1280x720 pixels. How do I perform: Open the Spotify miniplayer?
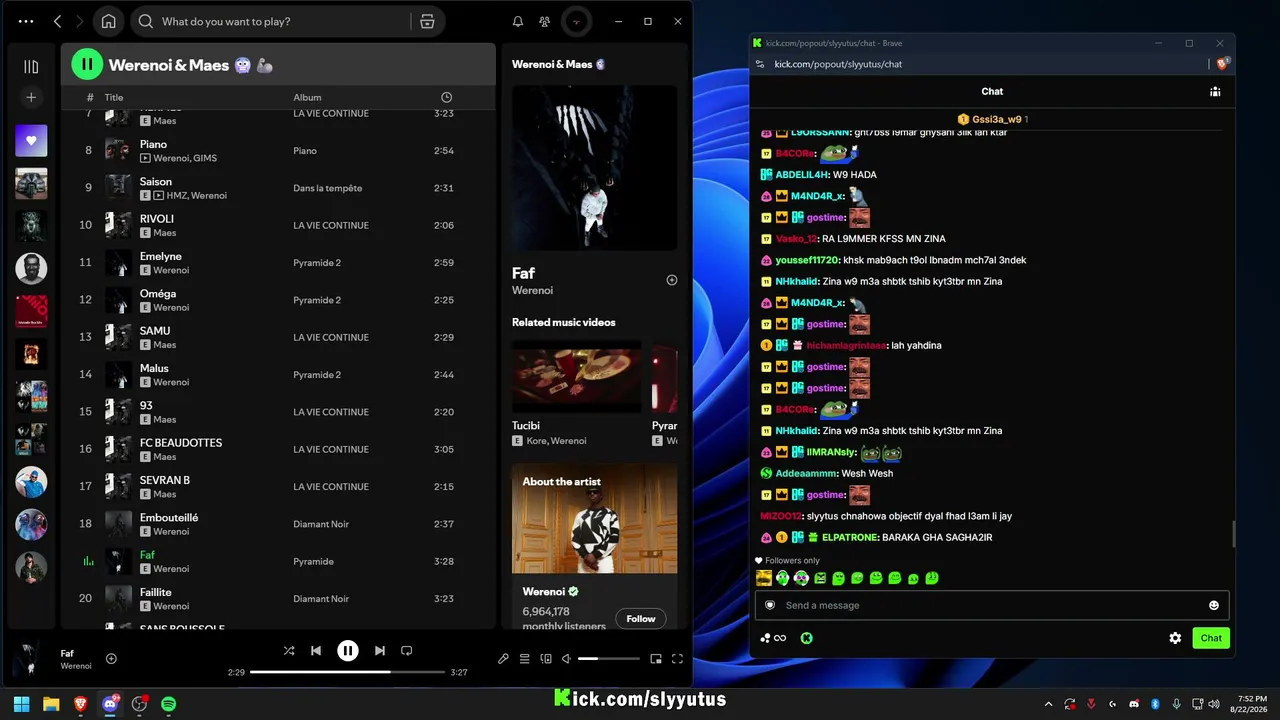click(656, 659)
